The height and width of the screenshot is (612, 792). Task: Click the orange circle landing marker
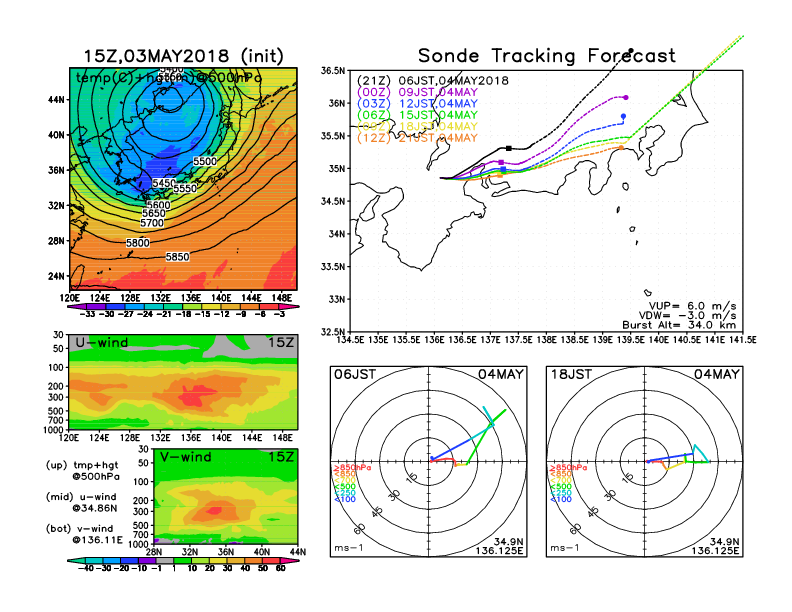click(621, 148)
